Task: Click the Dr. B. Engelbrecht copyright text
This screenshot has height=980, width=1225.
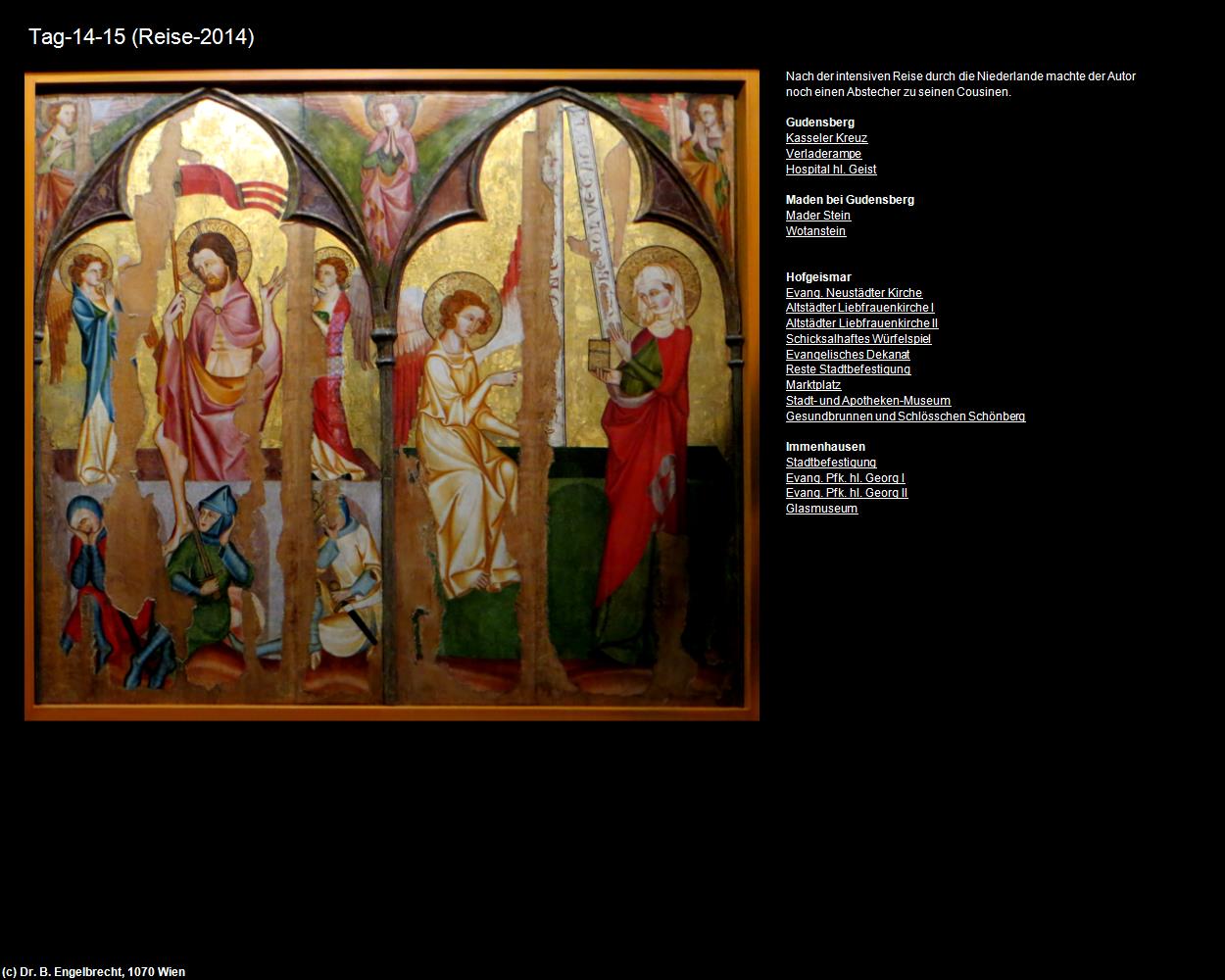Action: [x=94, y=972]
